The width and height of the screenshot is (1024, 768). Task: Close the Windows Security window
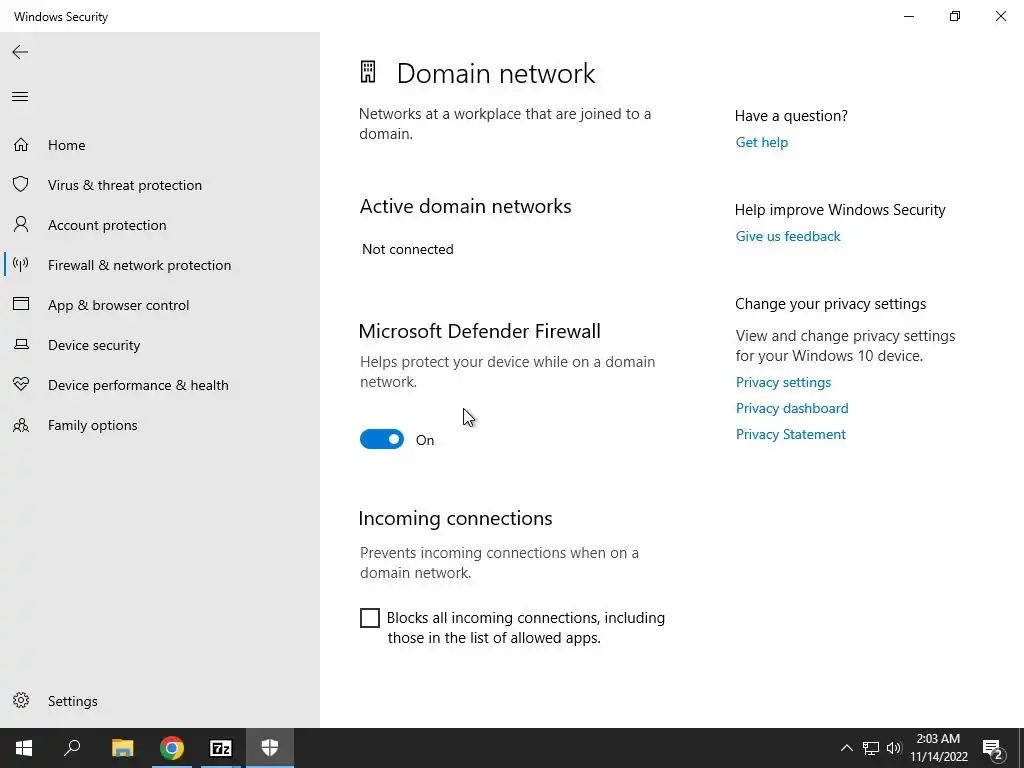click(x=1000, y=16)
